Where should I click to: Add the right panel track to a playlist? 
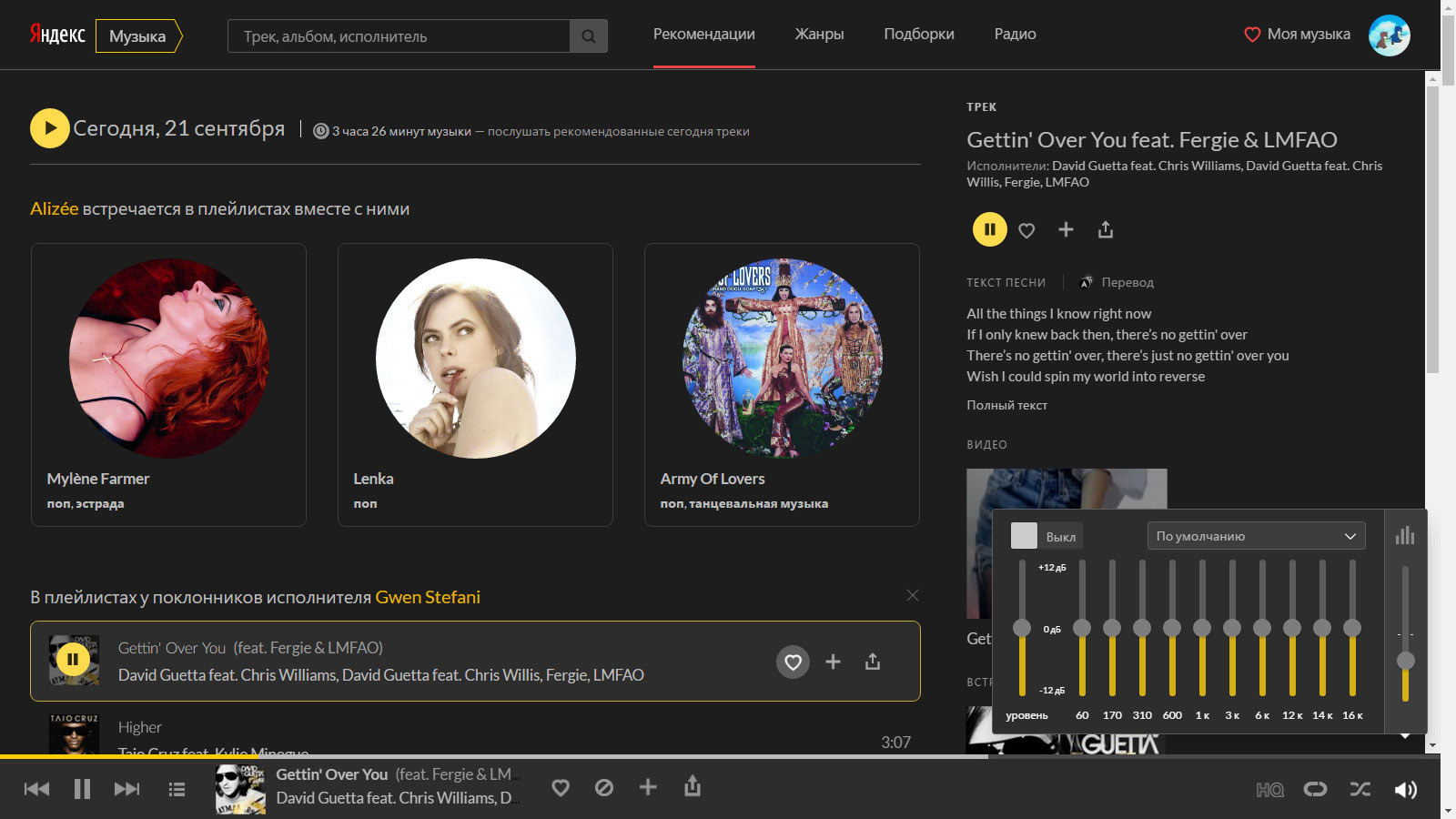tap(1066, 229)
